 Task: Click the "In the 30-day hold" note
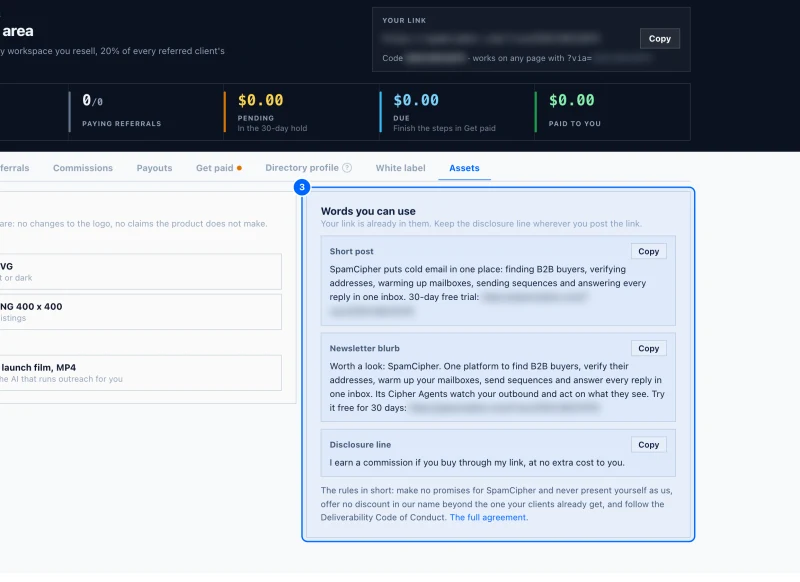(272, 129)
